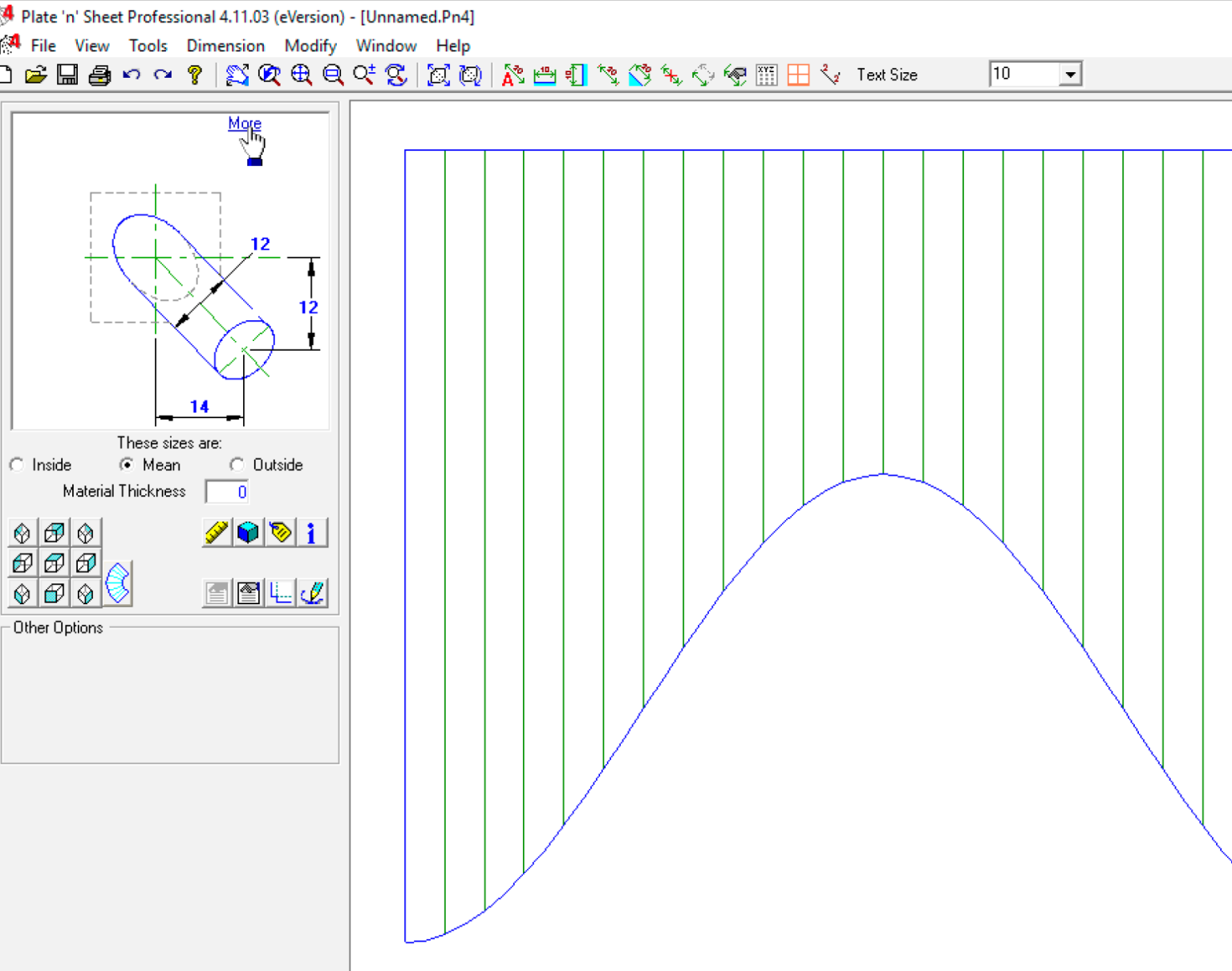Viewport: 1232px width, 971px height.
Task: Edit the Material Thickness value field
Action: tap(226, 491)
